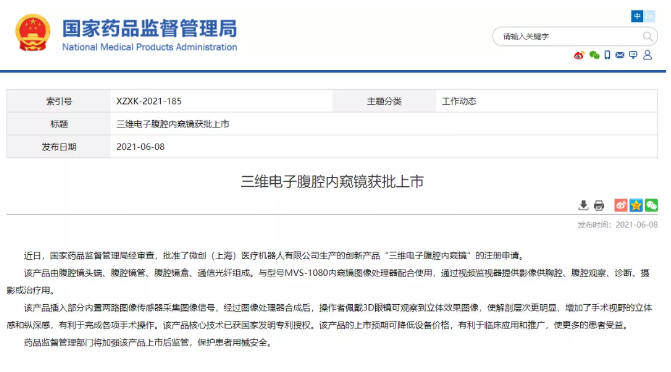Download the article using the download icon

[x=583, y=205]
